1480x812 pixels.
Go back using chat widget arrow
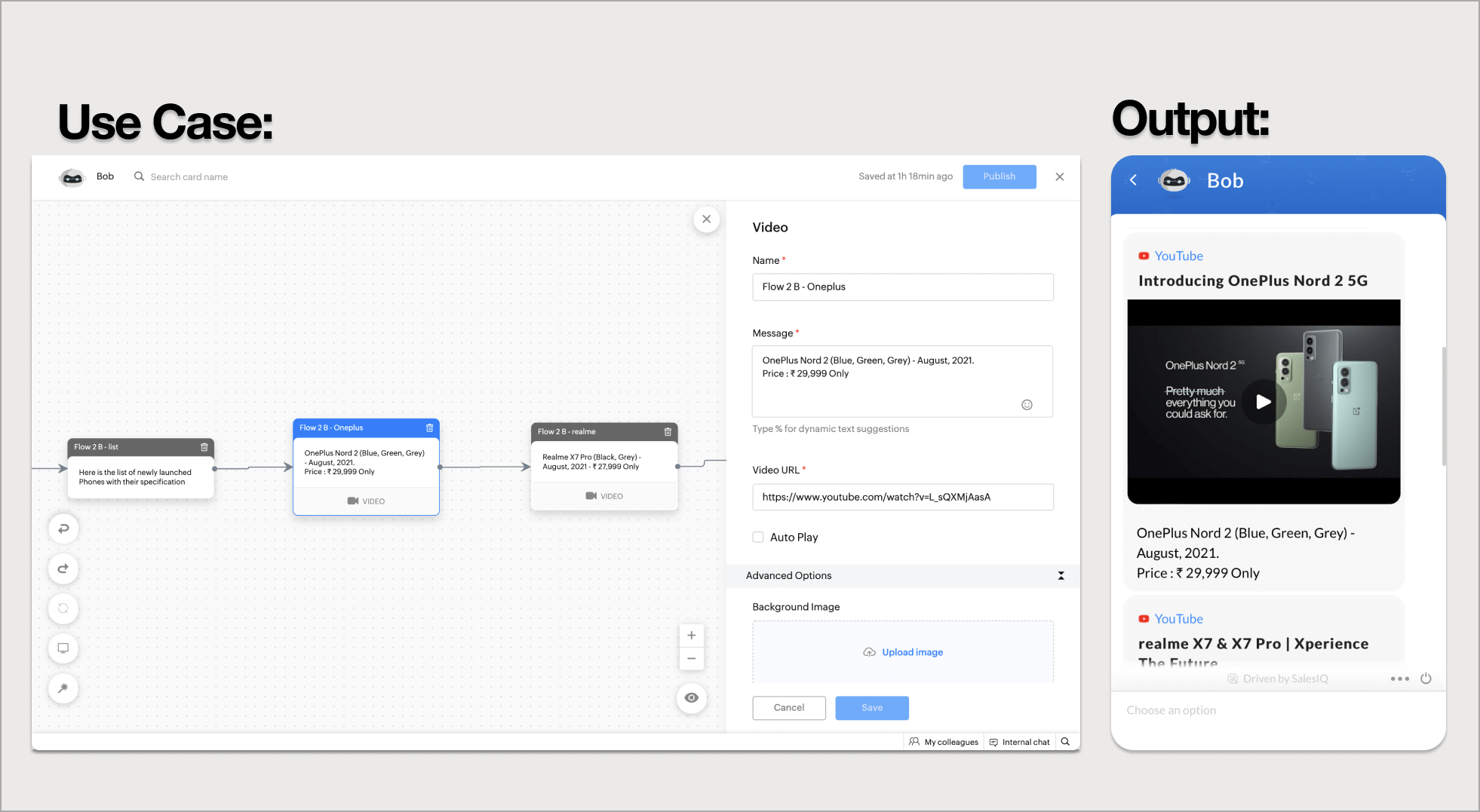[x=1133, y=180]
